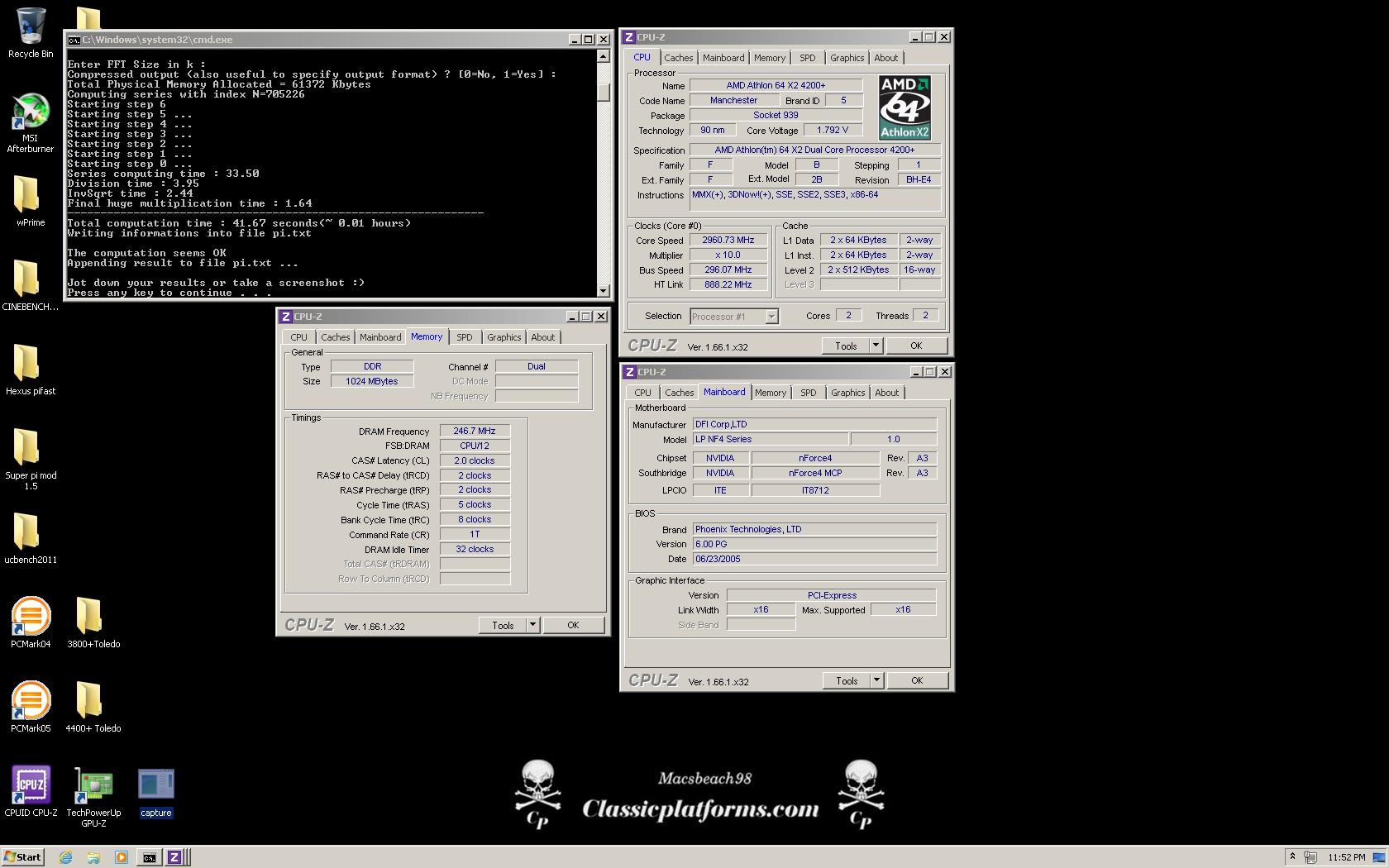The height and width of the screenshot is (868, 1389).
Task: Click OK in Mainboard CPU-Z window
Action: [917, 680]
